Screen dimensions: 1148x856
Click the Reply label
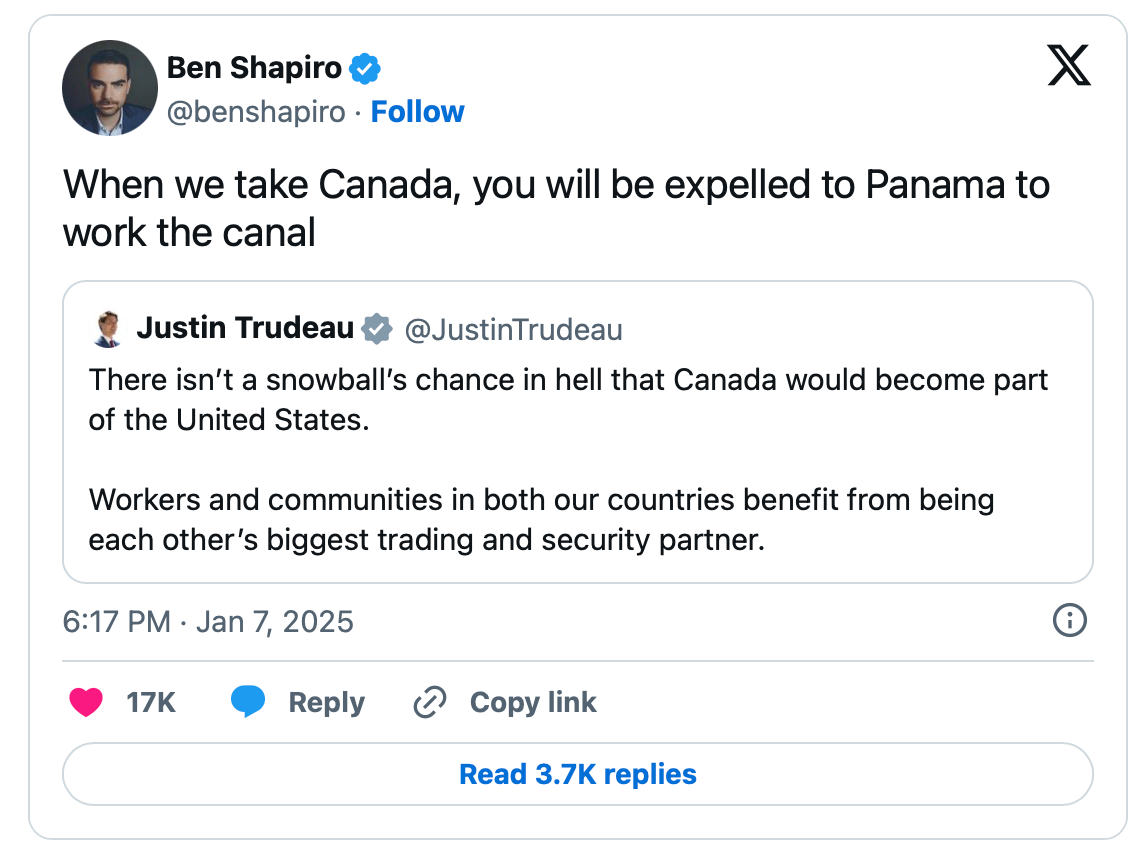pos(327,702)
